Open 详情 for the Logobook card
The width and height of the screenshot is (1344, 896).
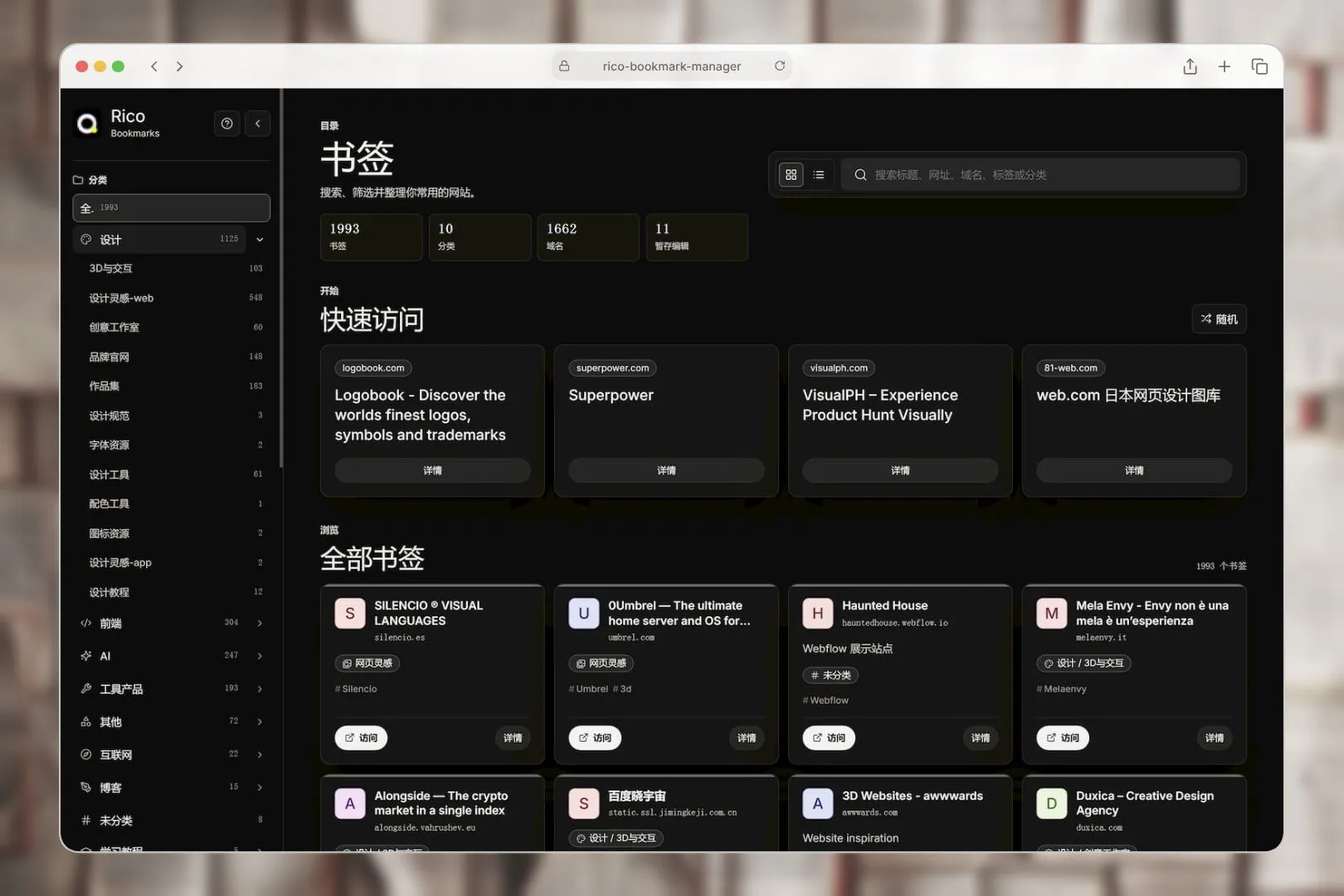click(x=432, y=470)
